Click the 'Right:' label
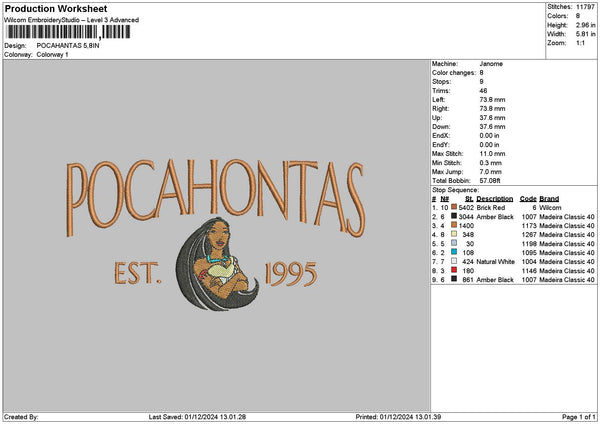This screenshot has height=424, width=600. click(x=440, y=108)
